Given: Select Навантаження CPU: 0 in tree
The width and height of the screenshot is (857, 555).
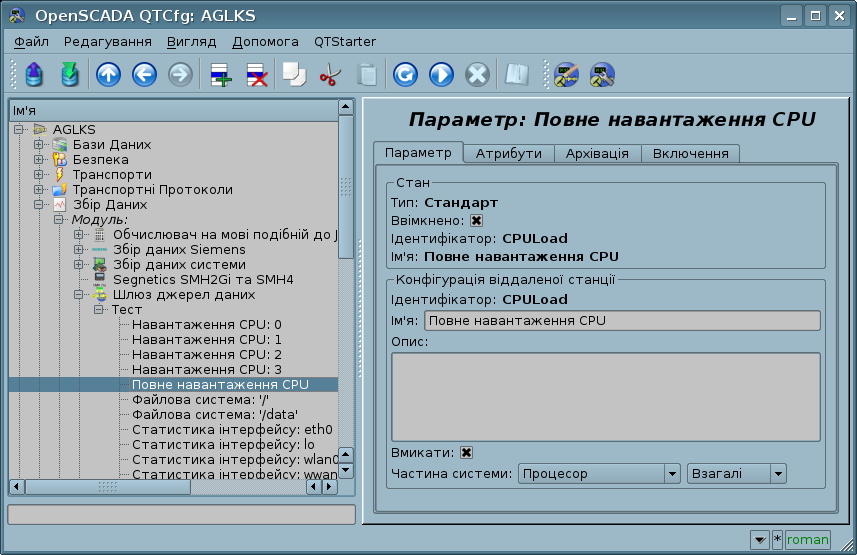Looking at the screenshot, I should coord(207,325).
